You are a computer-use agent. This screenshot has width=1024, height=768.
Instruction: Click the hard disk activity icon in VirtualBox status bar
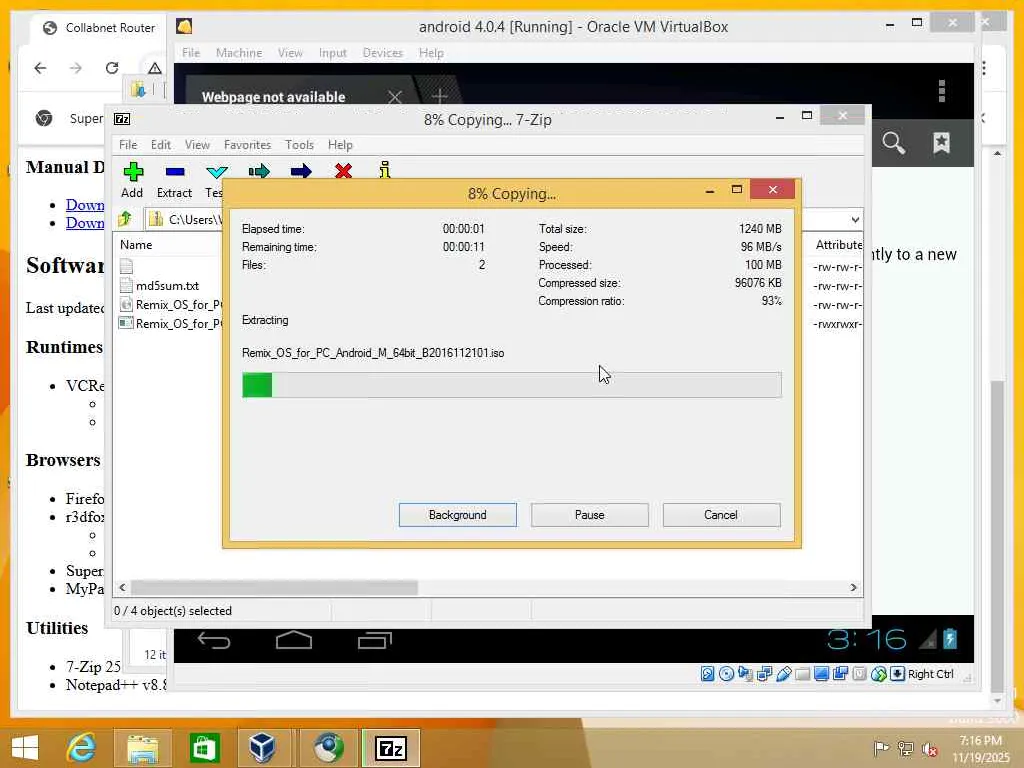707,674
